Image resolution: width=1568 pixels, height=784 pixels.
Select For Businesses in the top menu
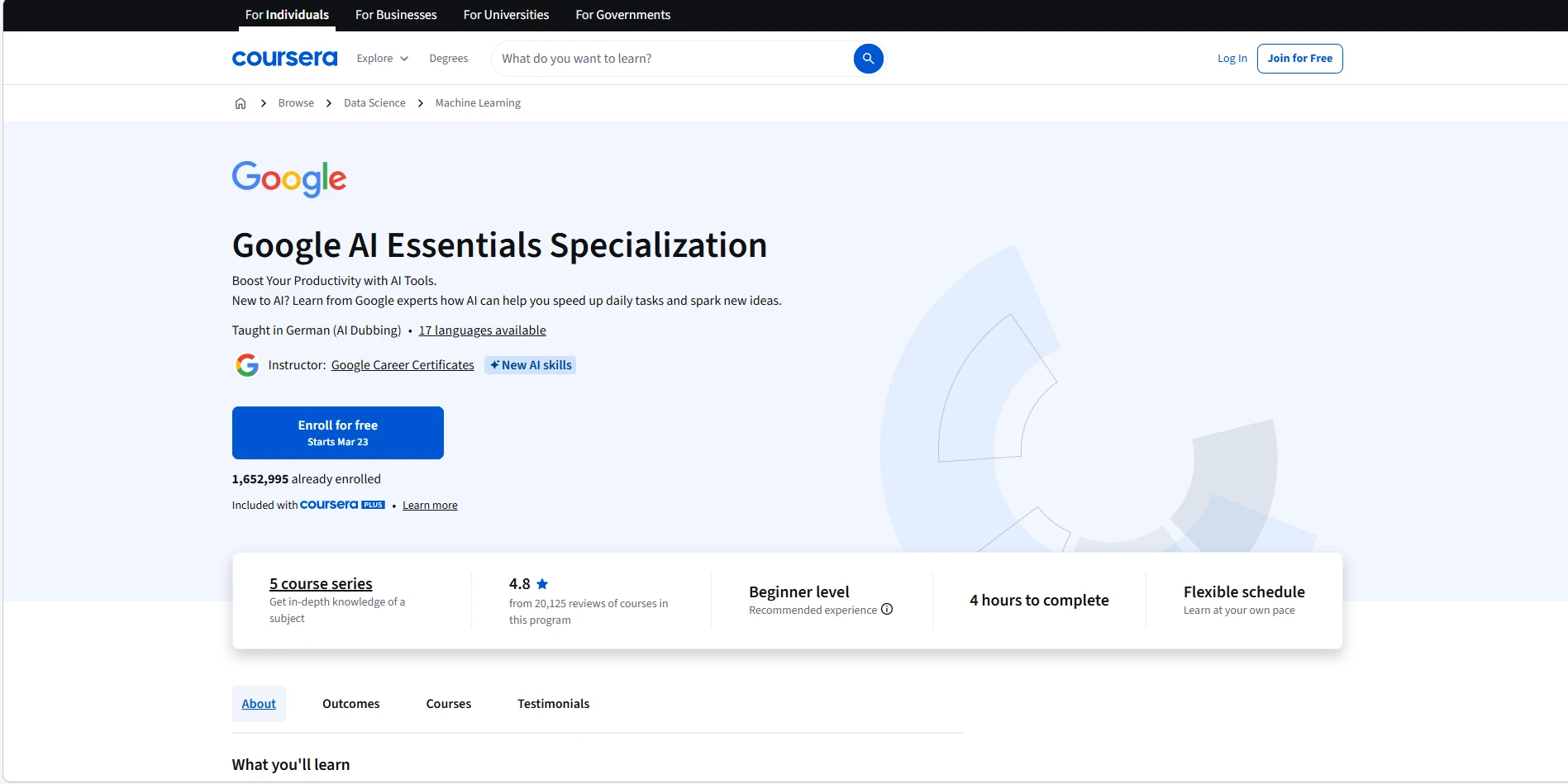(x=396, y=14)
